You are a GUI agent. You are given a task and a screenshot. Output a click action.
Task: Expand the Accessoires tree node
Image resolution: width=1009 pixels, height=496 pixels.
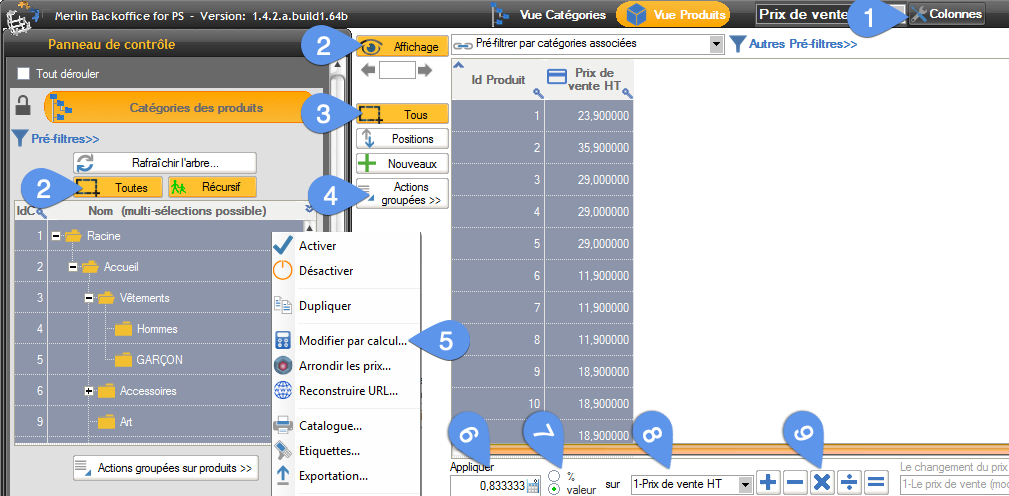tap(89, 391)
